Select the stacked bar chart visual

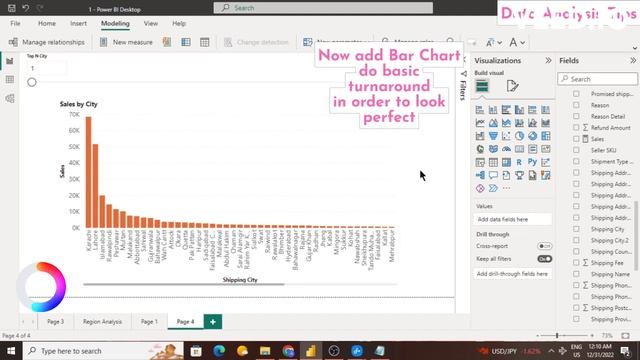480,110
